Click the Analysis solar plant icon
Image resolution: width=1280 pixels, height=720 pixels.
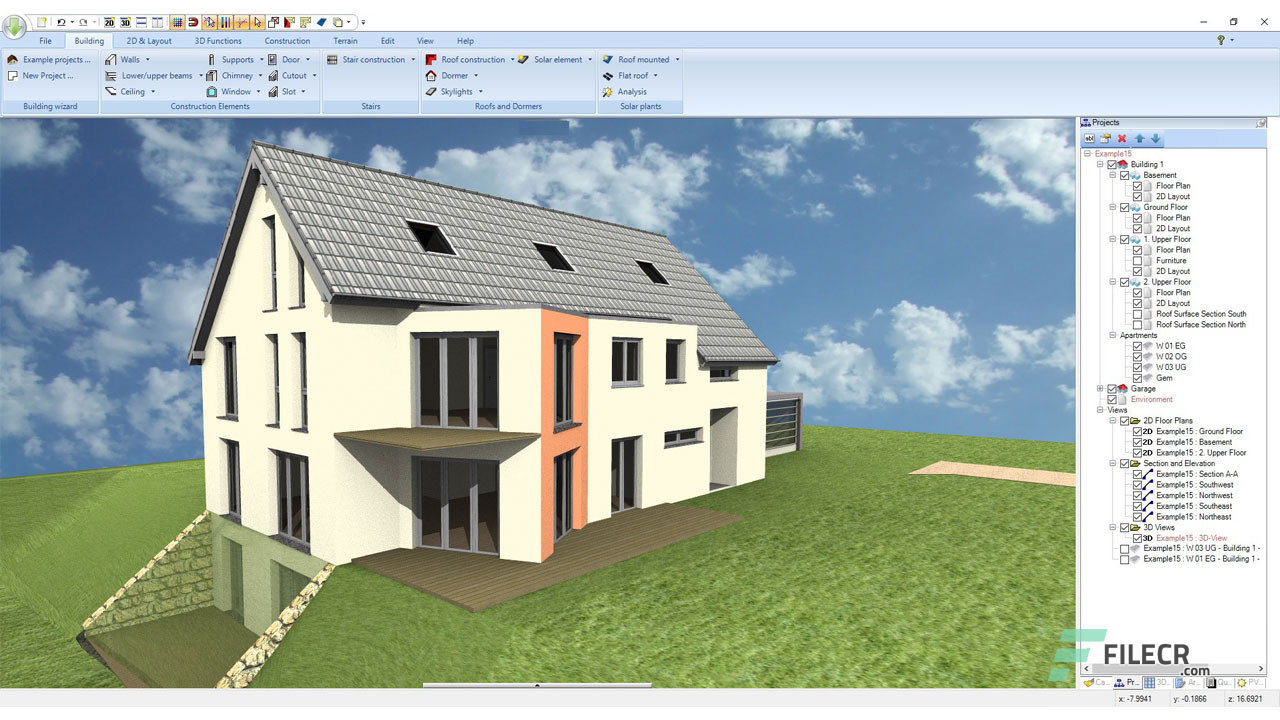(608, 92)
